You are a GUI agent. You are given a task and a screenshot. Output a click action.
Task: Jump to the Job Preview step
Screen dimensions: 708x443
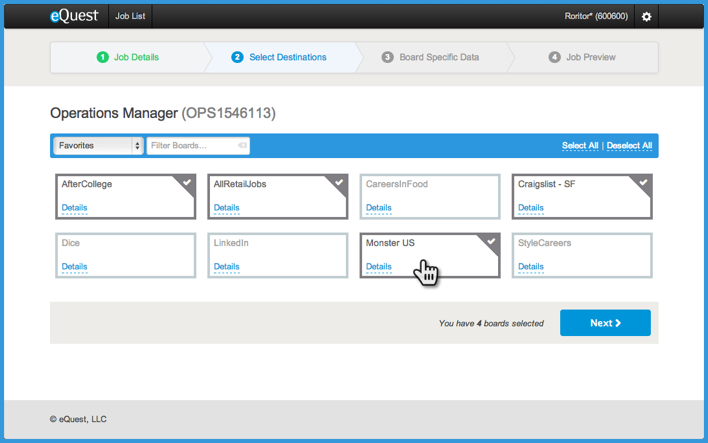(582, 57)
